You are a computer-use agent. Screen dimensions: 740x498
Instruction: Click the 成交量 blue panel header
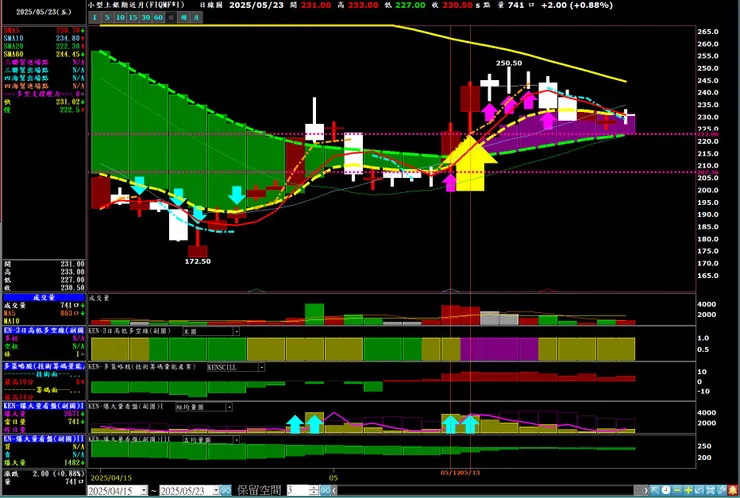pyautogui.click(x=44, y=297)
